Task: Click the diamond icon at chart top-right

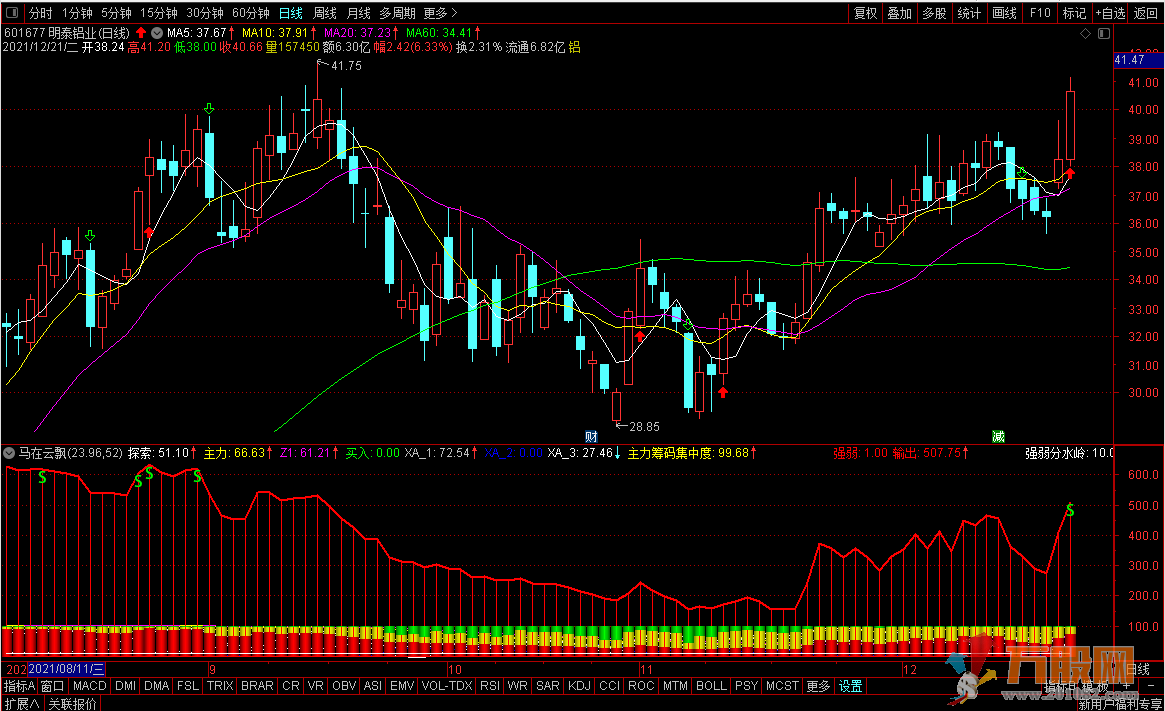Action: (x=1087, y=34)
